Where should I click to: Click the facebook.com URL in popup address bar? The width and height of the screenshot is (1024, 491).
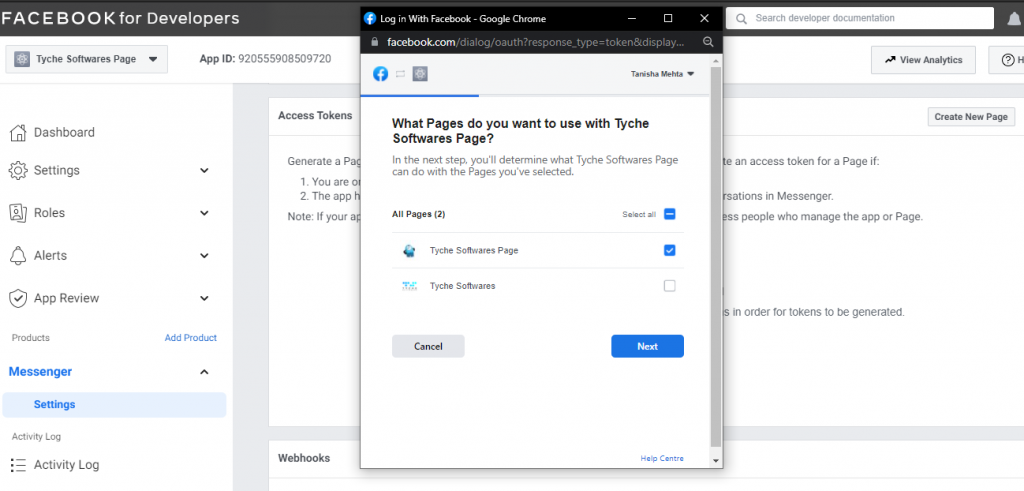click(536, 42)
